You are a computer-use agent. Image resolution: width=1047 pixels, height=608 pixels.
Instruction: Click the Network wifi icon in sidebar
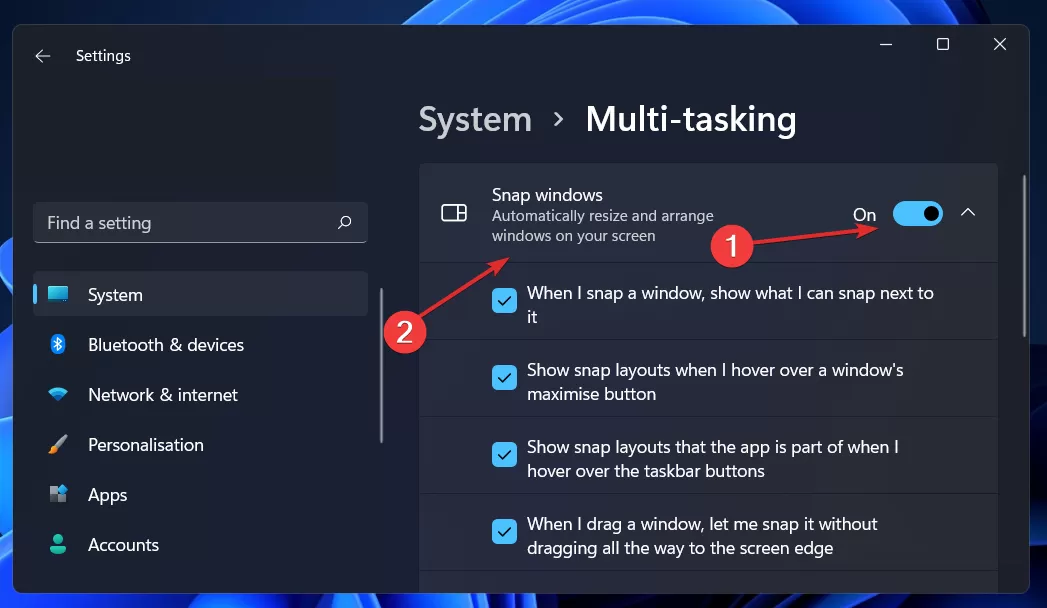[58, 394]
